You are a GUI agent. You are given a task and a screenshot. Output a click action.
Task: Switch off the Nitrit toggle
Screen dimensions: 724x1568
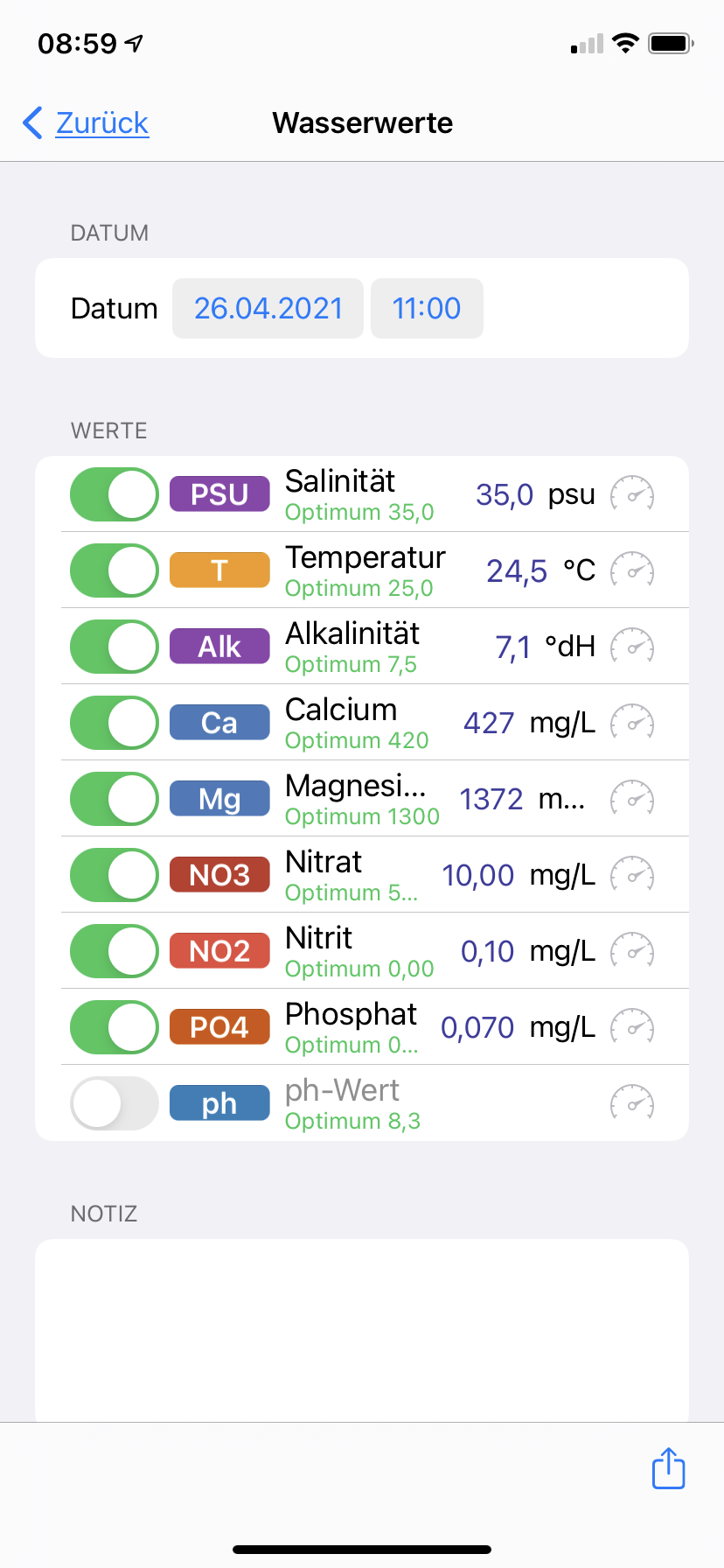(115, 951)
